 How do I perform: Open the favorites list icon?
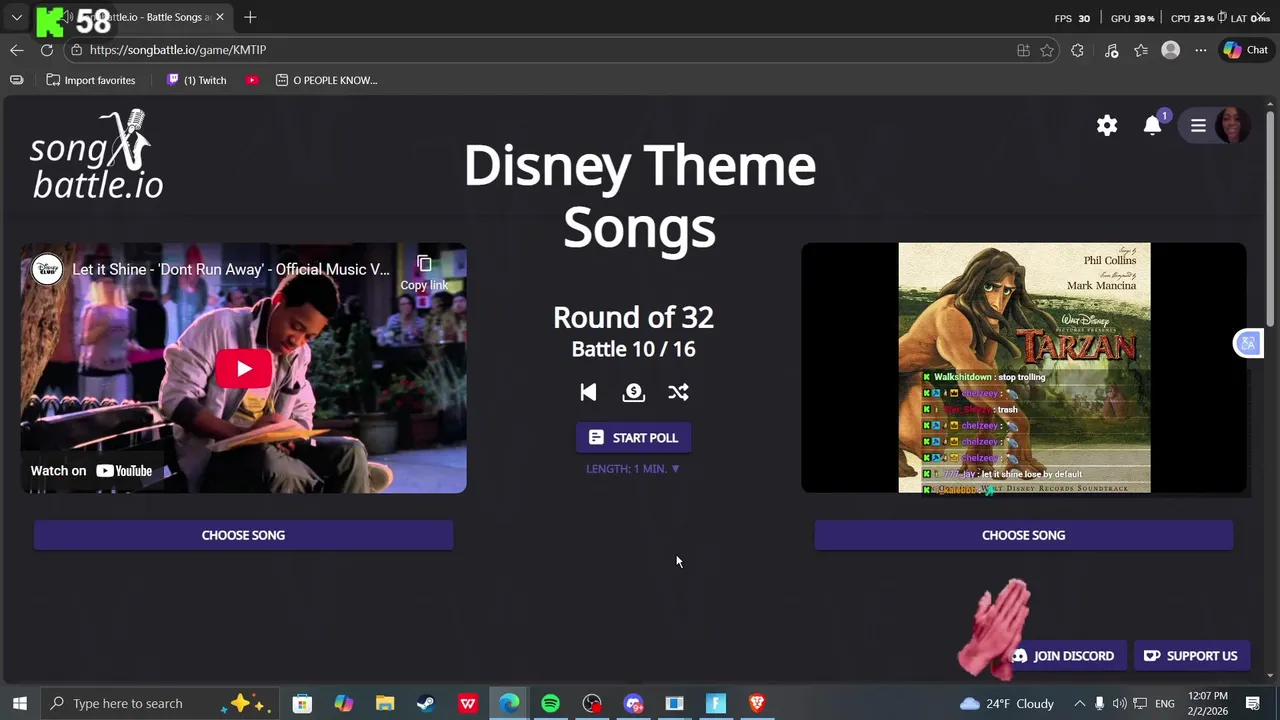point(1141,50)
